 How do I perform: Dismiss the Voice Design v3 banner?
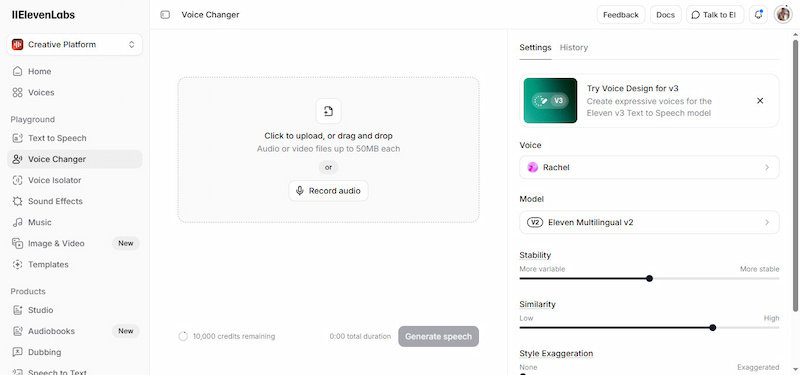(760, 101)
